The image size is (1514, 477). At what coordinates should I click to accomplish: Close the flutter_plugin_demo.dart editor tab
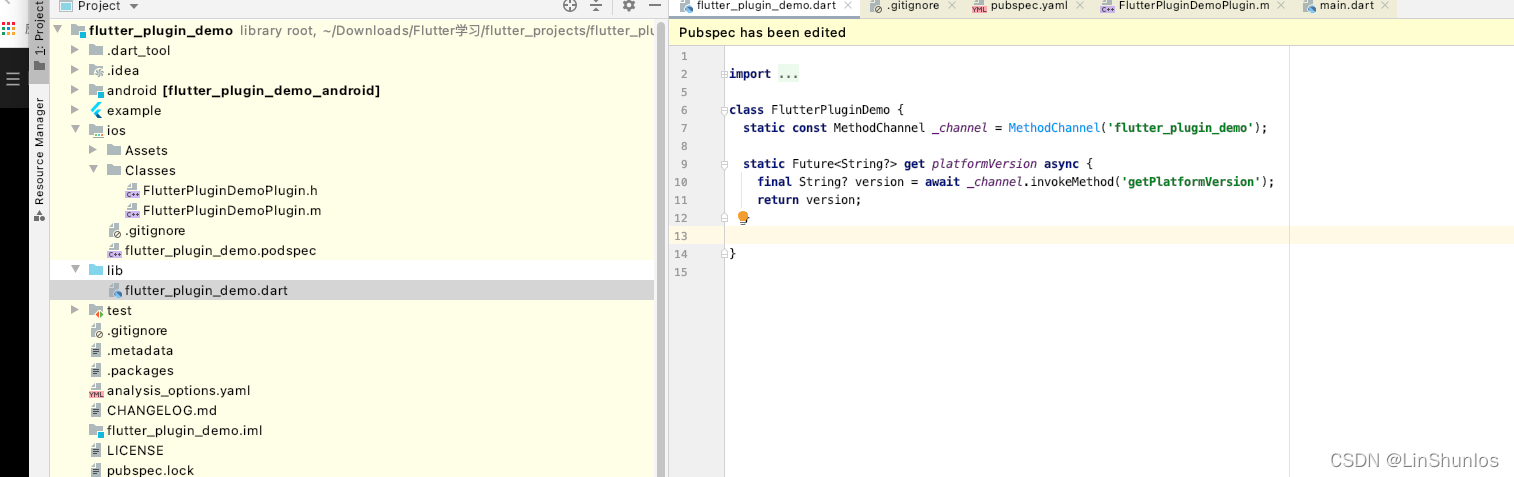[848, 6]
